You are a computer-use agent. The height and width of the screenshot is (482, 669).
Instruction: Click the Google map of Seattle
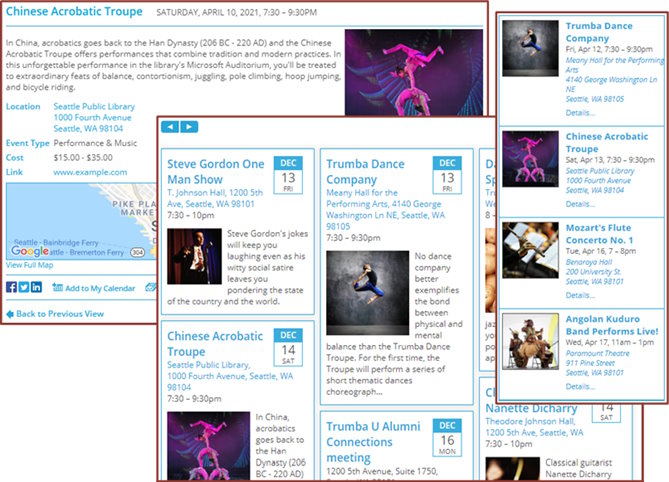pos(80,221)
